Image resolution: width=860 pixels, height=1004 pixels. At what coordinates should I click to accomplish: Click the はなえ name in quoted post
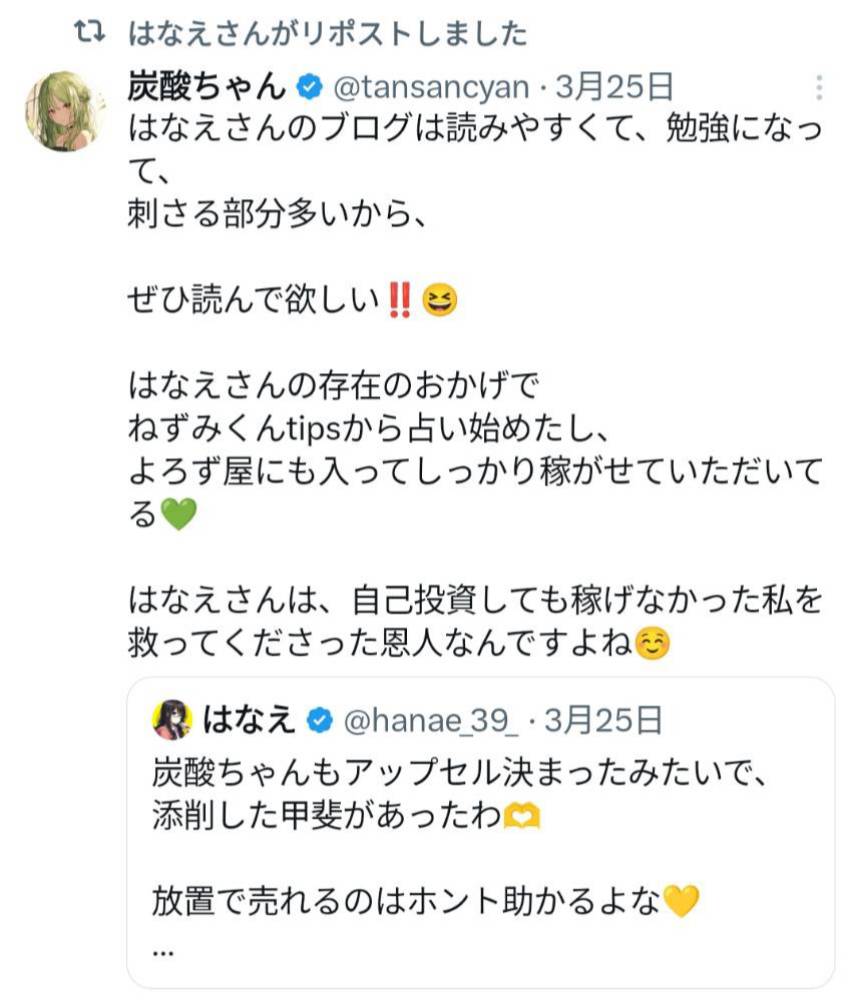click(250, 719)
